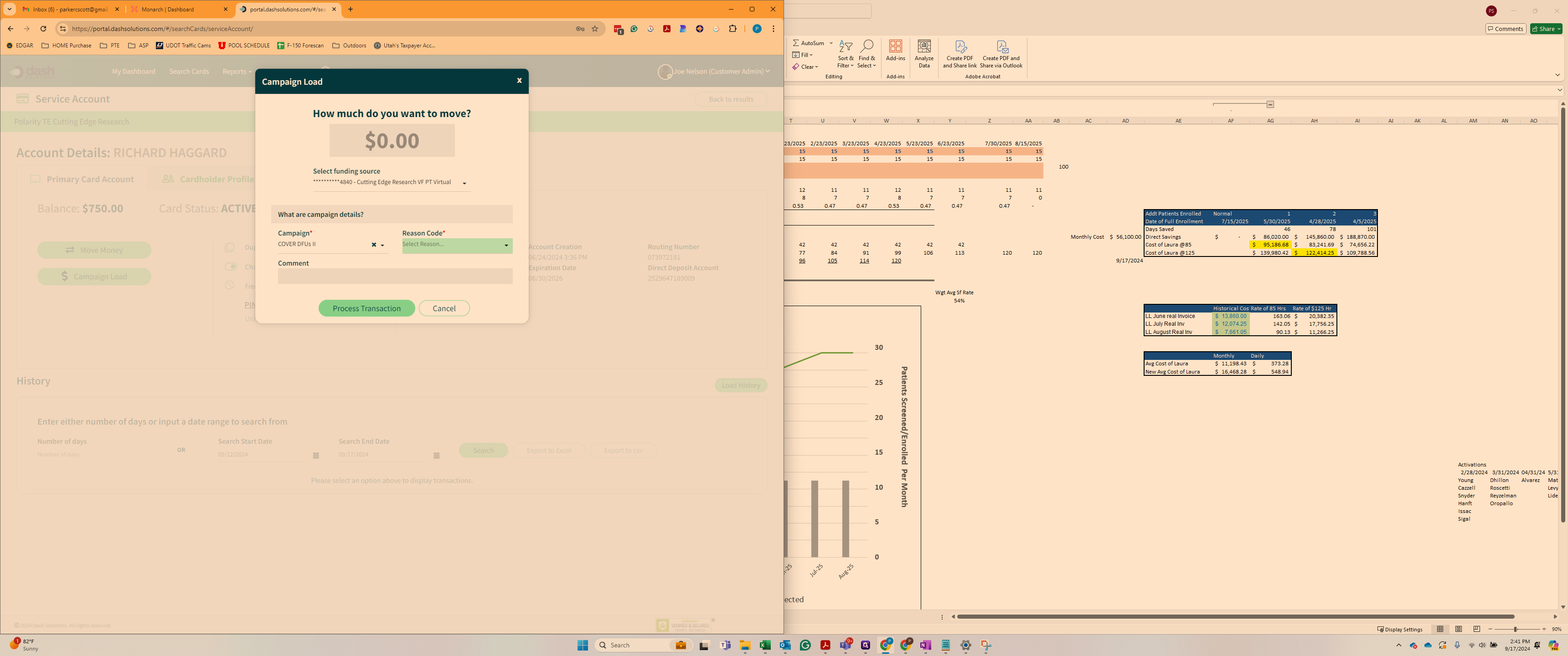Switch Excel to Normal view icon
Image resolution: width=1568 pixels, height=656 pixels.
[x=1440, y=629]
